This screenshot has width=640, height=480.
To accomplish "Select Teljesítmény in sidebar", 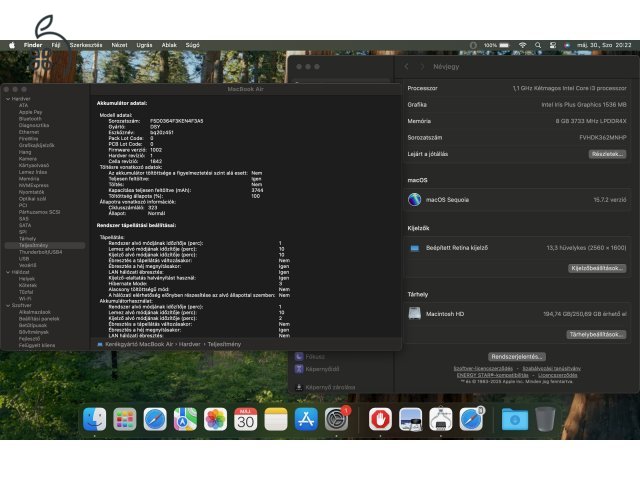I will 45,245.
